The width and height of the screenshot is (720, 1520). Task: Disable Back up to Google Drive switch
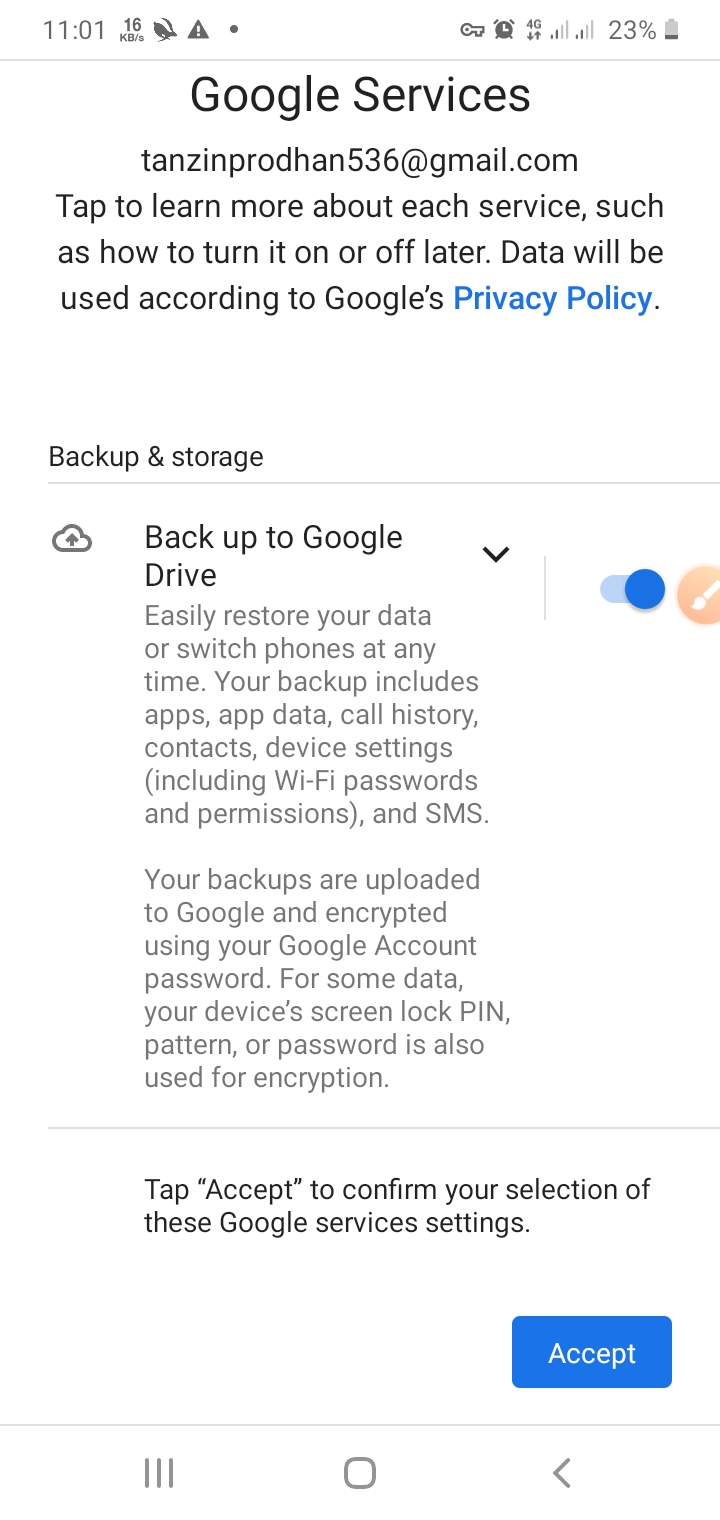pos(632,589)
